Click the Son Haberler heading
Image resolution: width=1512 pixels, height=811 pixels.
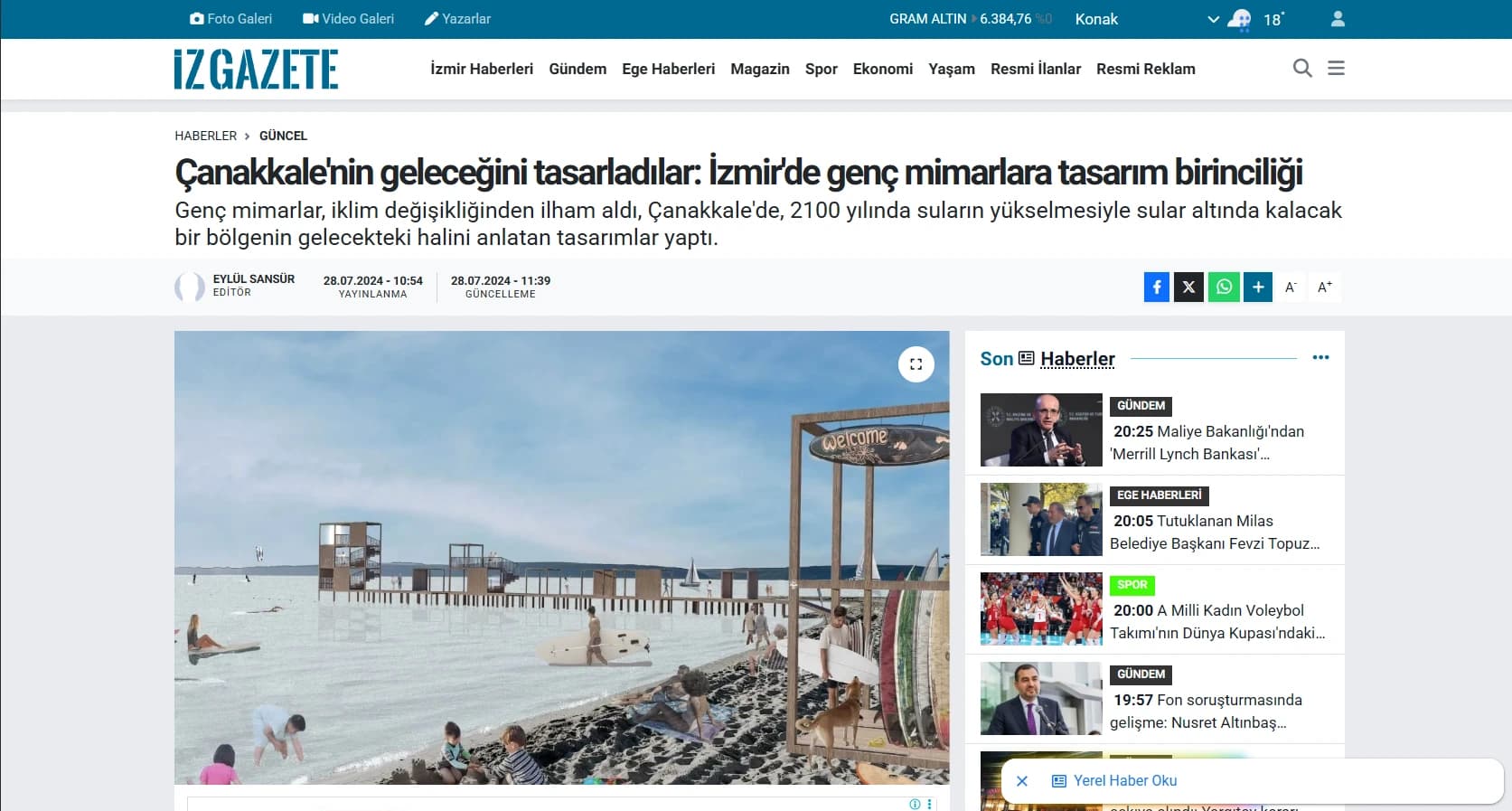pos(1047,359)
